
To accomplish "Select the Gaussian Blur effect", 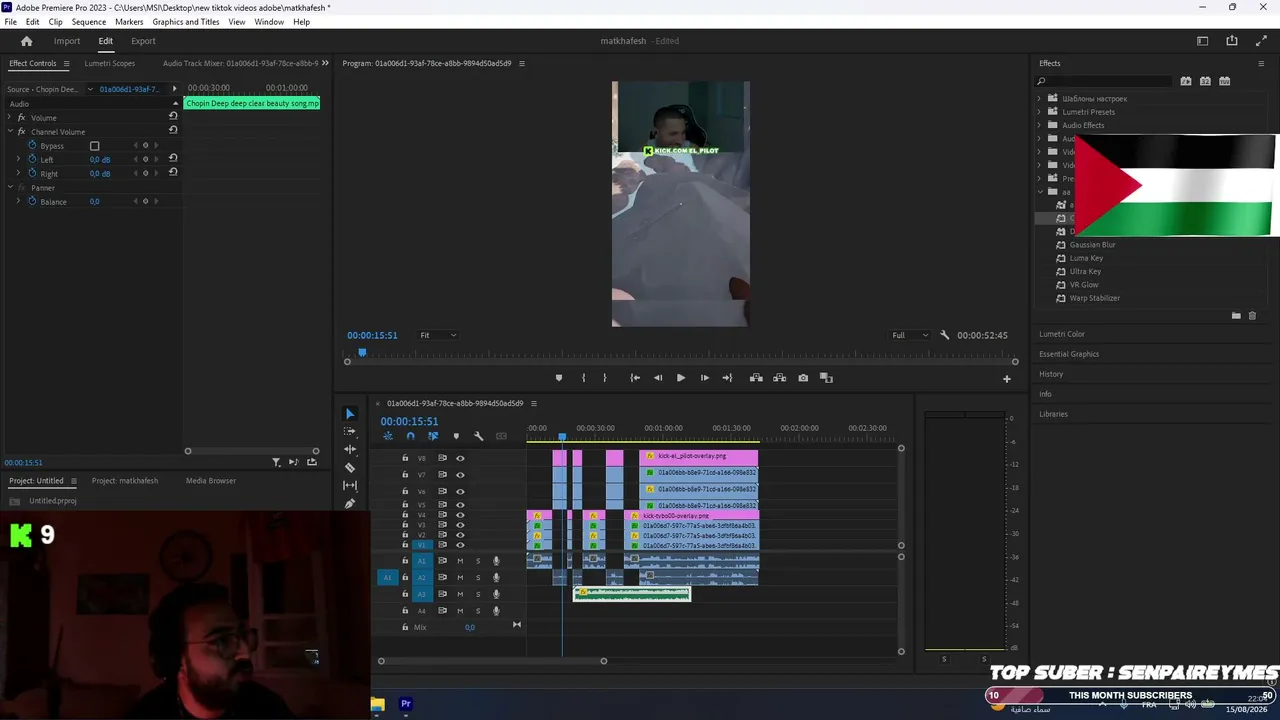I will pyautogui.click(x=1092, y=245).
